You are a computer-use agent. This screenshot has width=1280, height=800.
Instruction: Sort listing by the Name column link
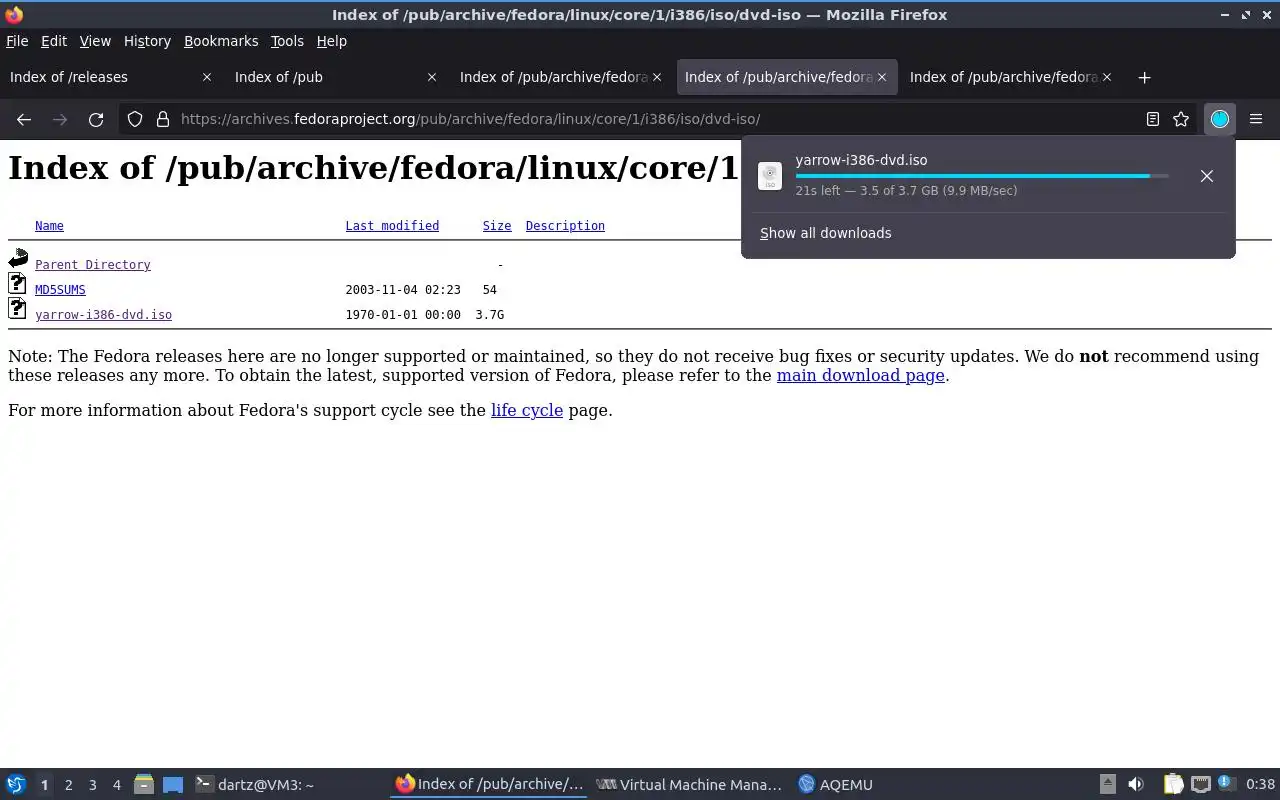[49, 226]
